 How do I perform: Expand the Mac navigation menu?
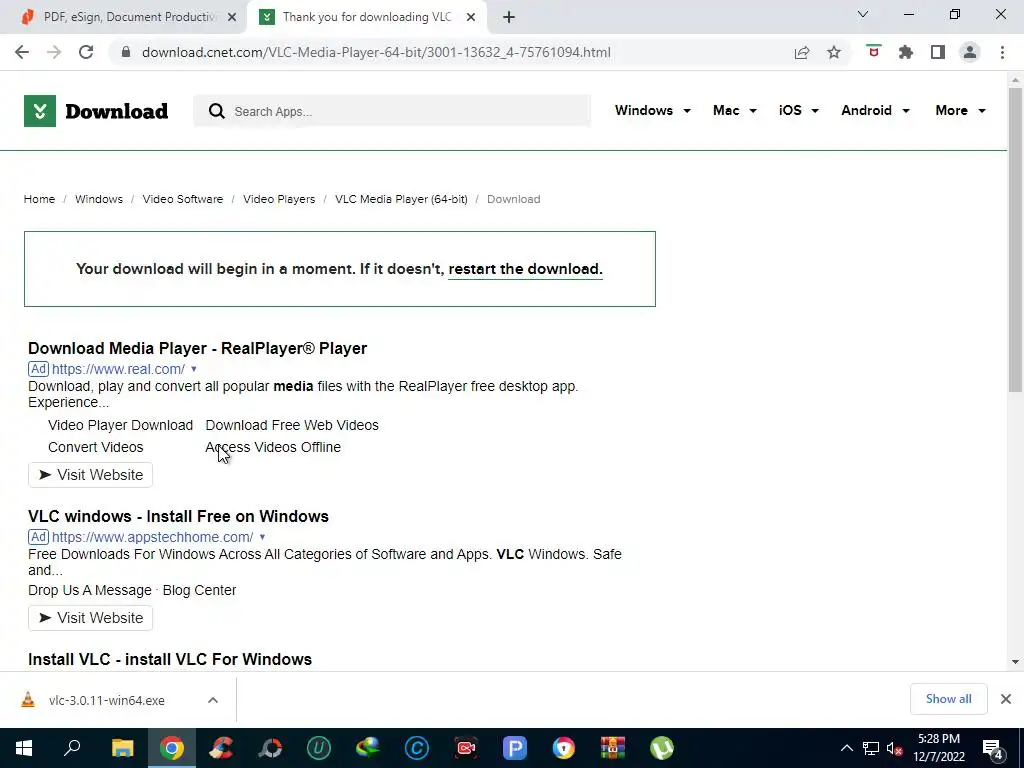(x=735, y=110)
